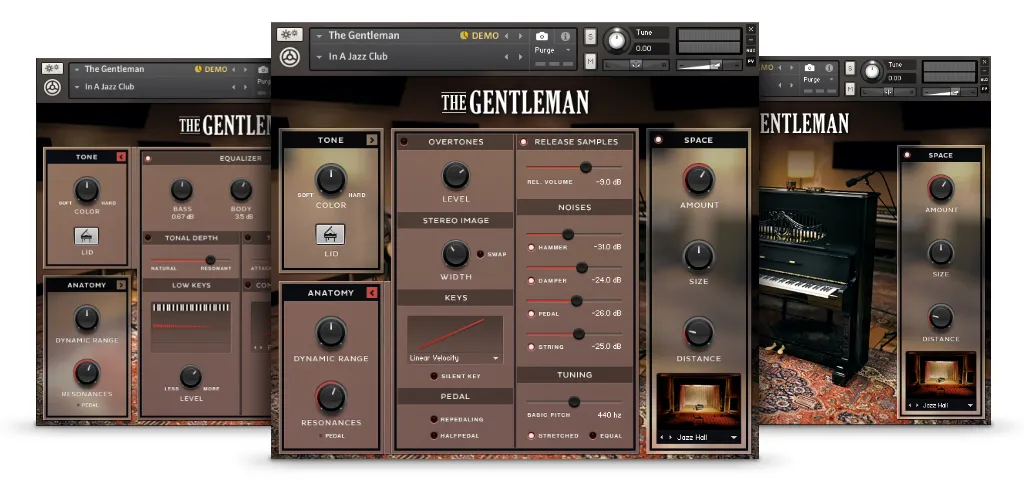The height and width of the screenshot is (483, 1024).
Task: Toggle SPACE power in right window
Action: click(x=906, y=155)
